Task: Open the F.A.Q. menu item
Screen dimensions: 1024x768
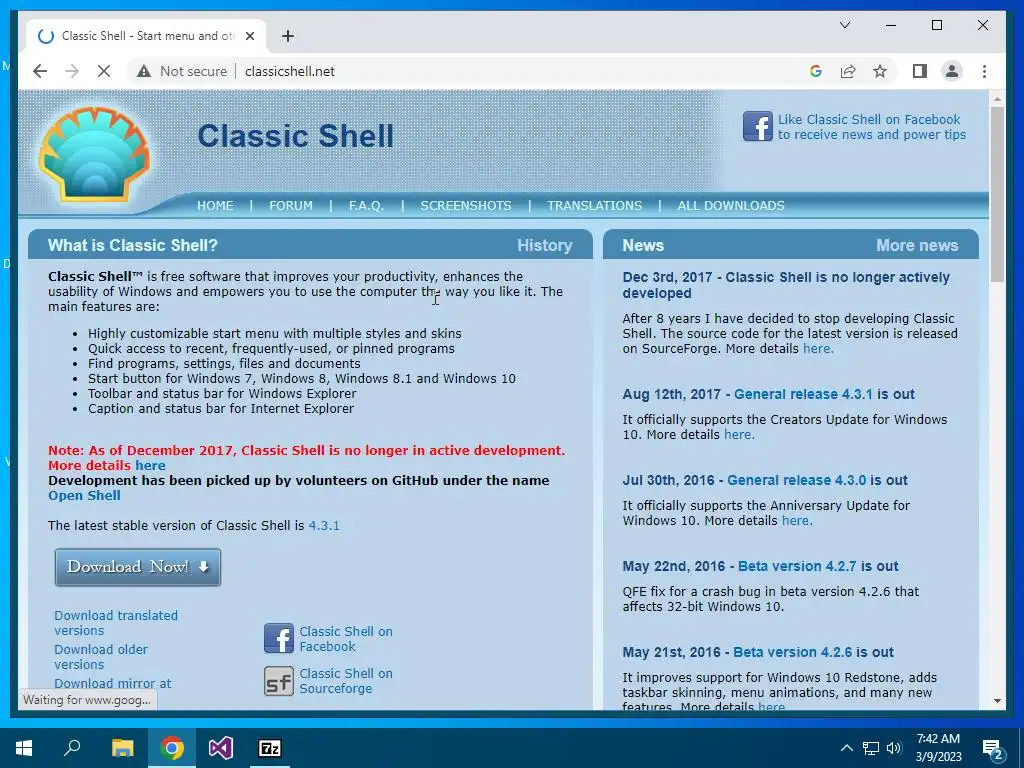Action: 366,206
